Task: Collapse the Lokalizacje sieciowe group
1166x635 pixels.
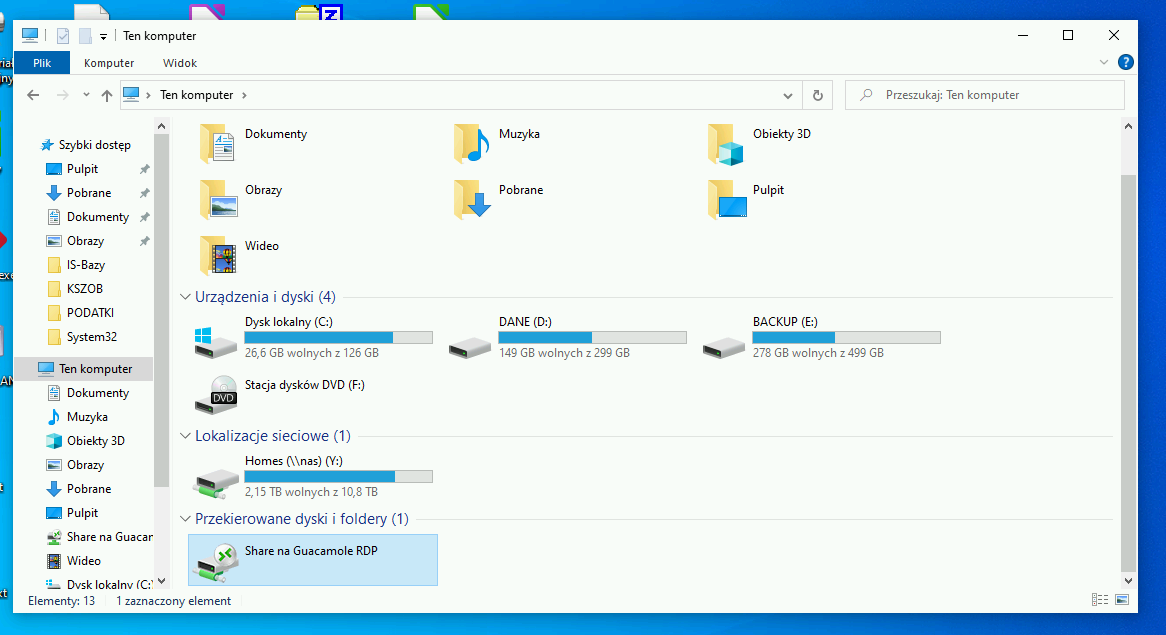Action: pyautogui.click(x=185, y=436)
